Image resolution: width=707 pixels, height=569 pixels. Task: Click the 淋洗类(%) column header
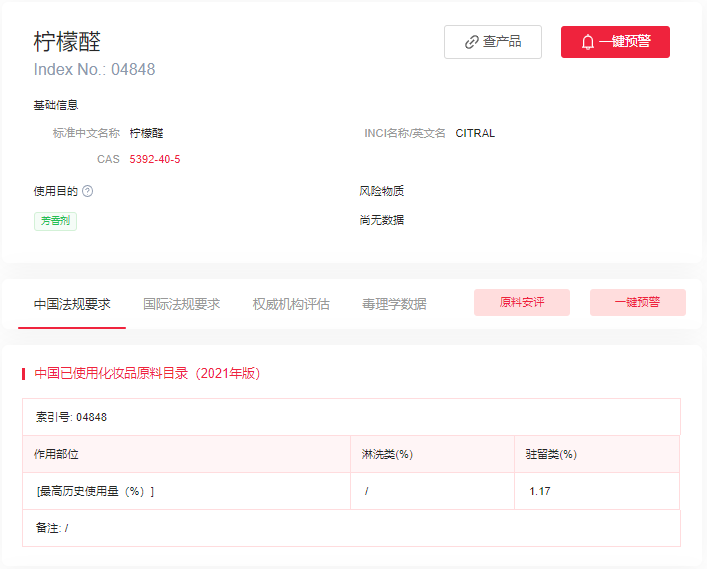(x=387, y=454)
